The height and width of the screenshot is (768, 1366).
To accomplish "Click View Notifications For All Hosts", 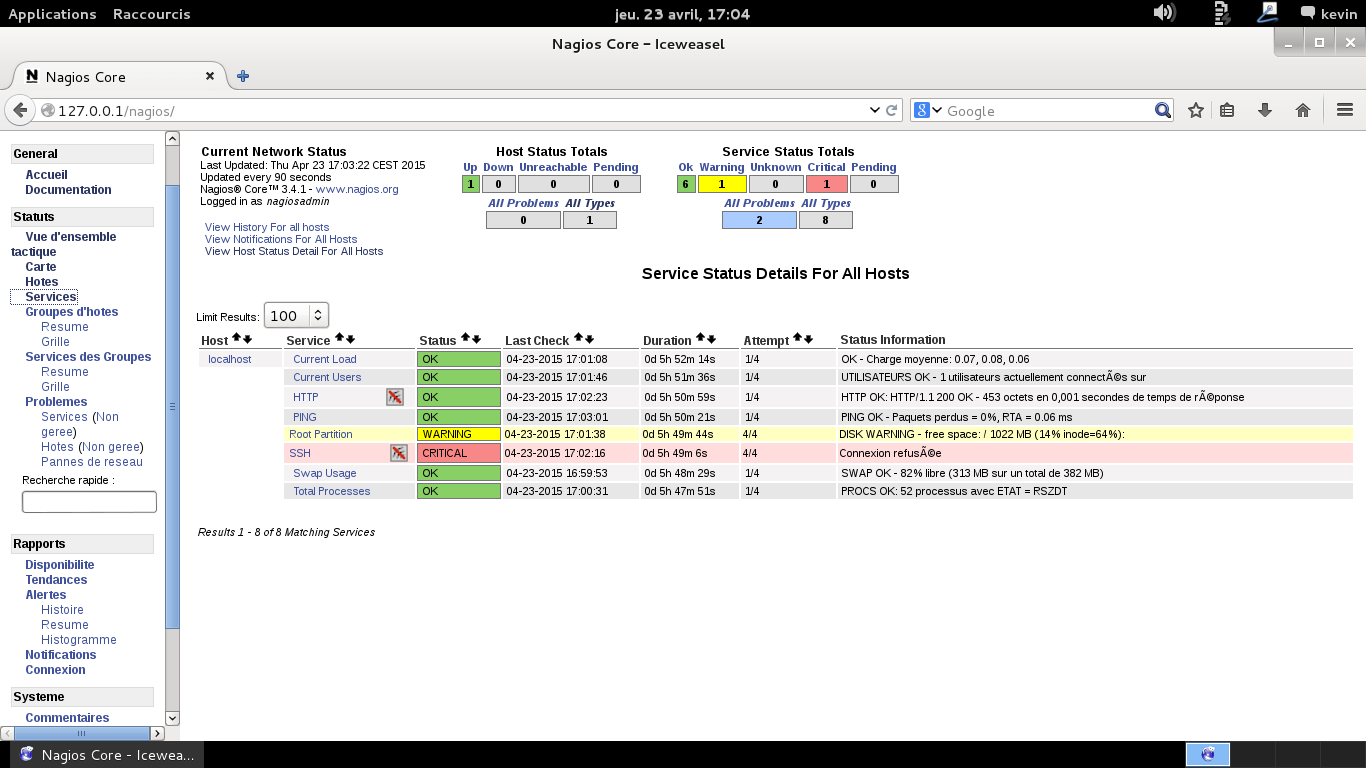I will 281,239.
